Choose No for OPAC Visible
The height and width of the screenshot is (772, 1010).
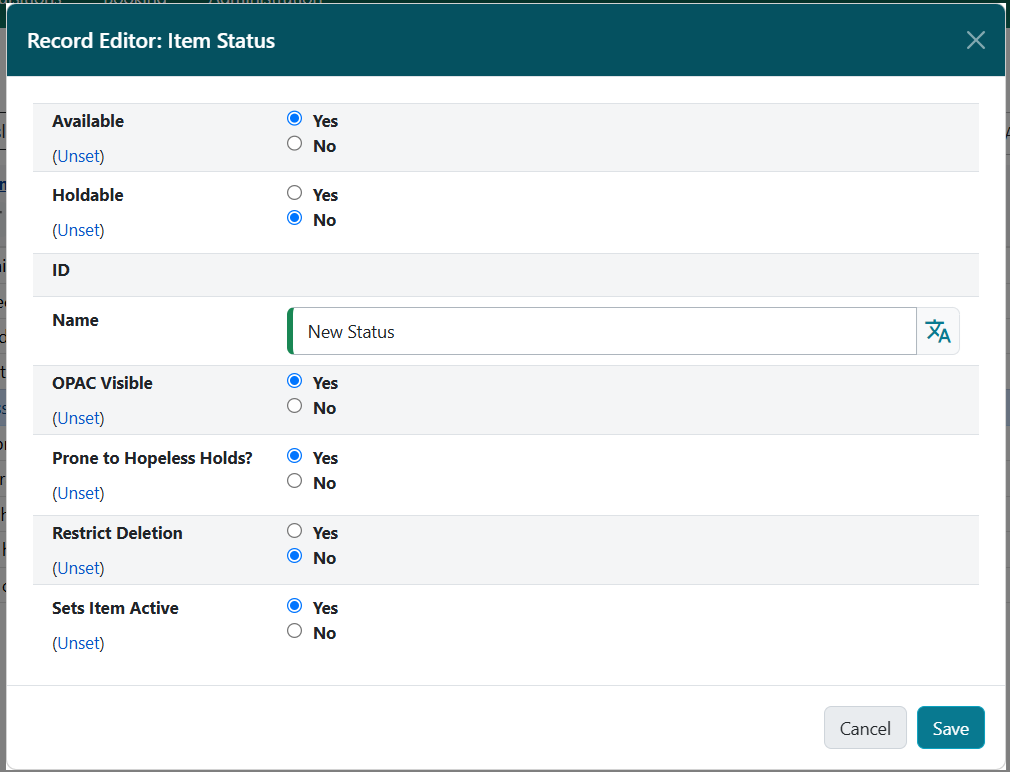[294, 405]
